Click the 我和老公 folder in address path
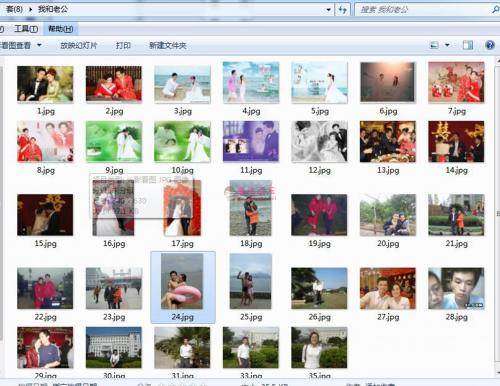This screenshot has height=386, width=500. point(53,9)
